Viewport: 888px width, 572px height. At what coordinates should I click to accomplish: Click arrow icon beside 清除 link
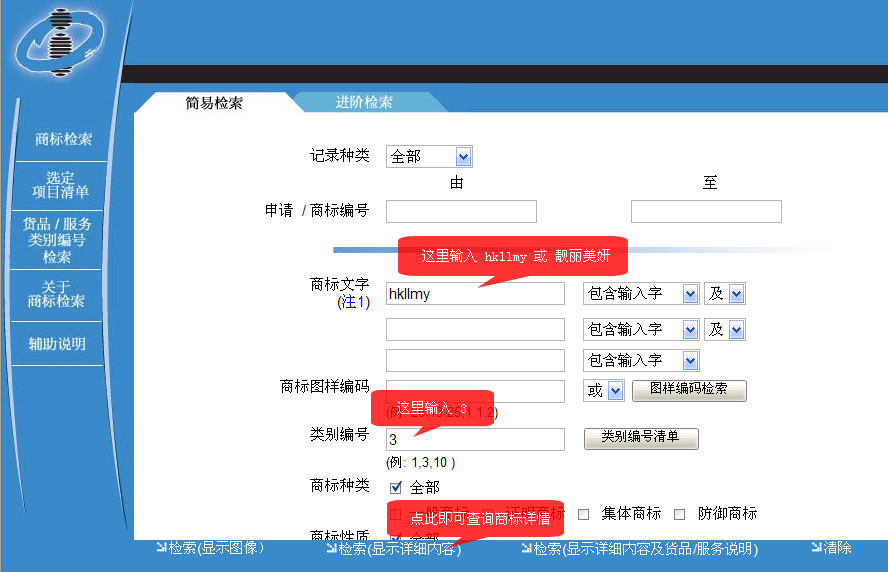point(816,548)
